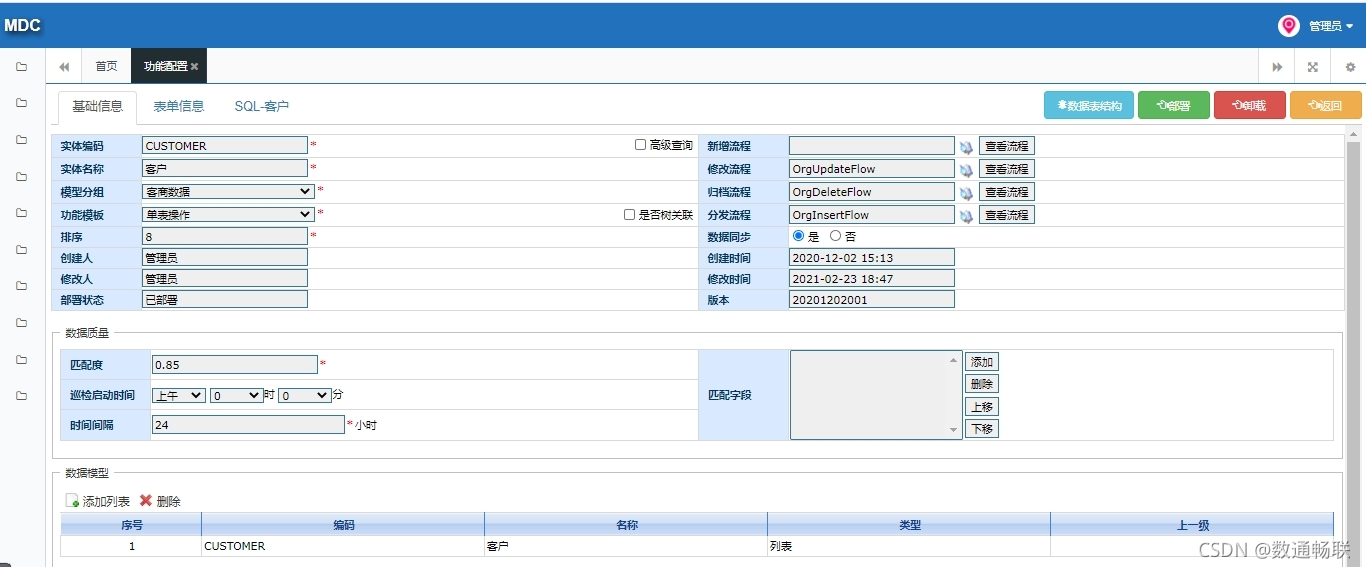Open the 功能模板 dropdown showing 单表操作

[228, 214]
